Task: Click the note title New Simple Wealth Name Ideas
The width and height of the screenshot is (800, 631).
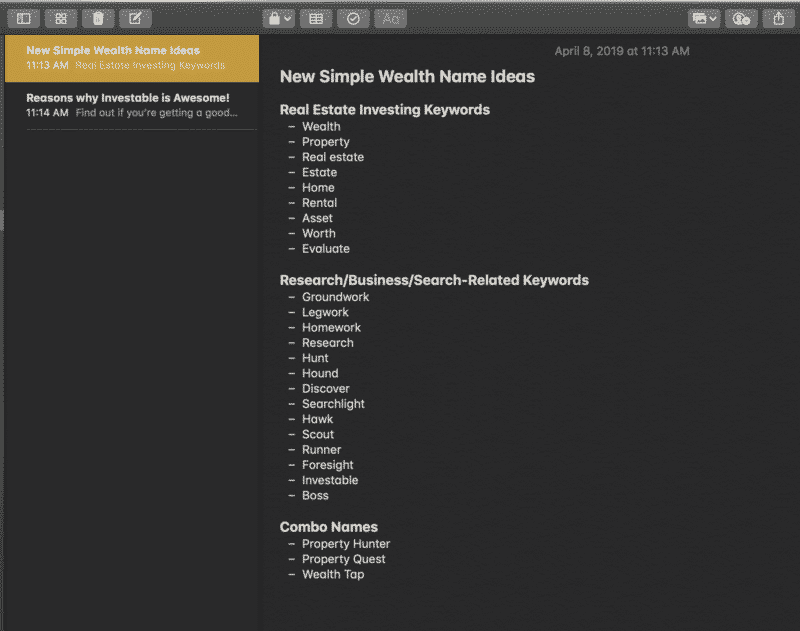Action: coord(407,77)
